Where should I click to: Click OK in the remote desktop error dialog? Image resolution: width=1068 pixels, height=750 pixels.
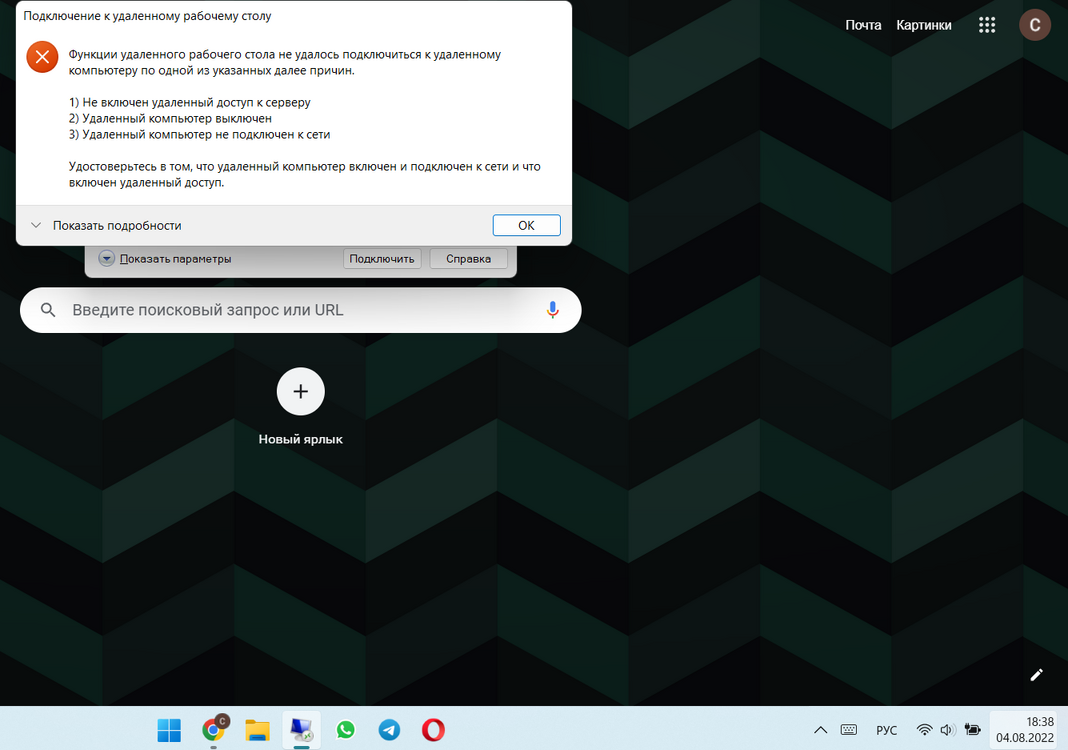[526, 225]
